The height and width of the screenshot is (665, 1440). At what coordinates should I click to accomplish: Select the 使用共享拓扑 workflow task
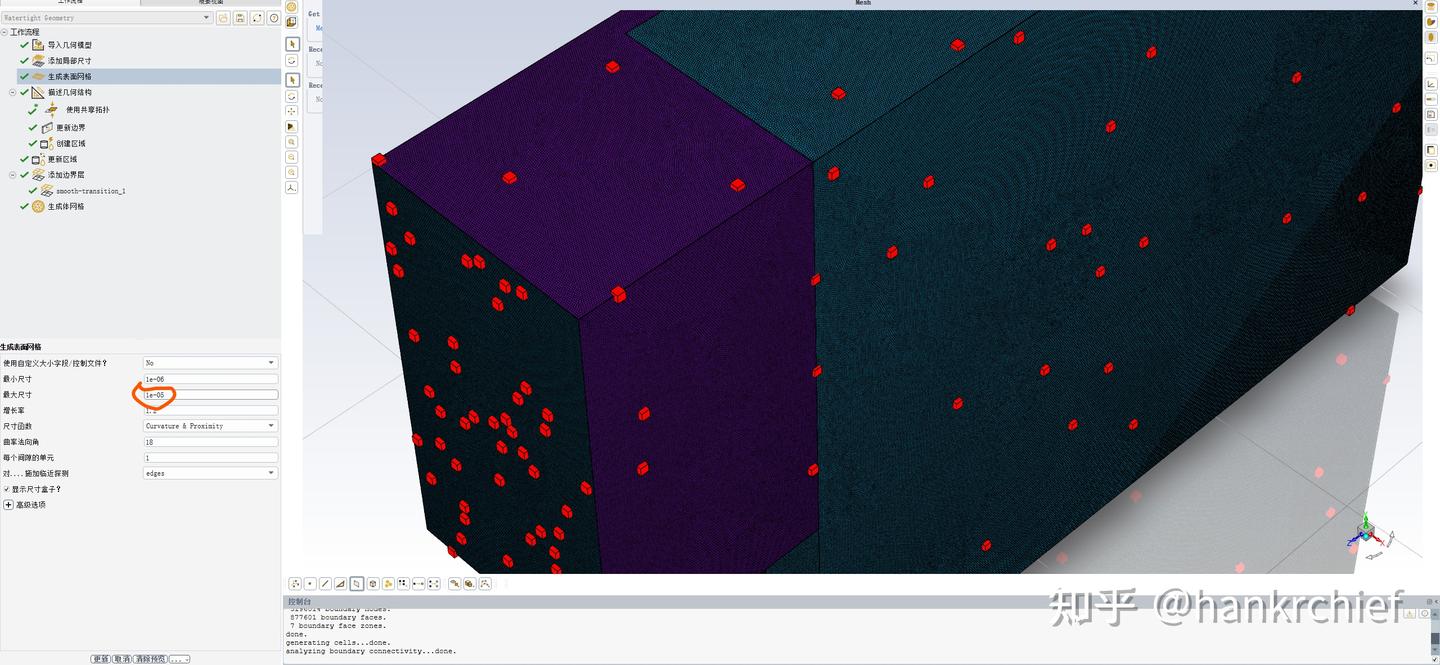coord(88,109)
